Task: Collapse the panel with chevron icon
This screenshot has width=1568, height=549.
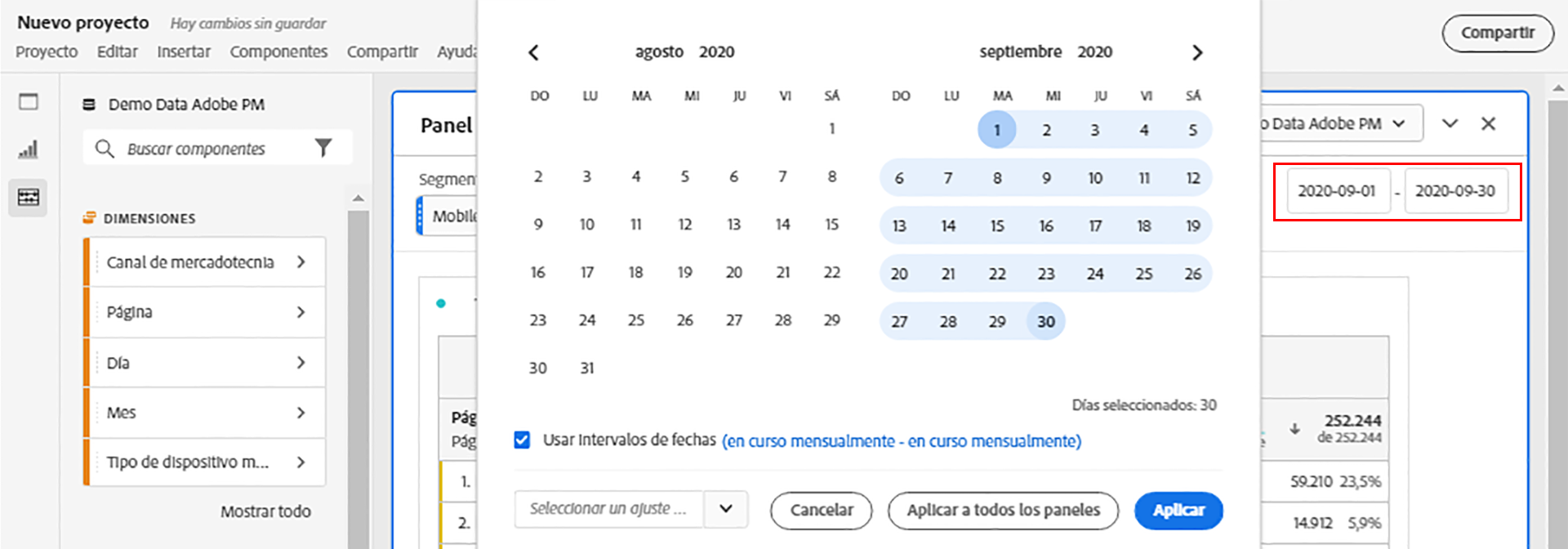Action: coord(1450,123)
